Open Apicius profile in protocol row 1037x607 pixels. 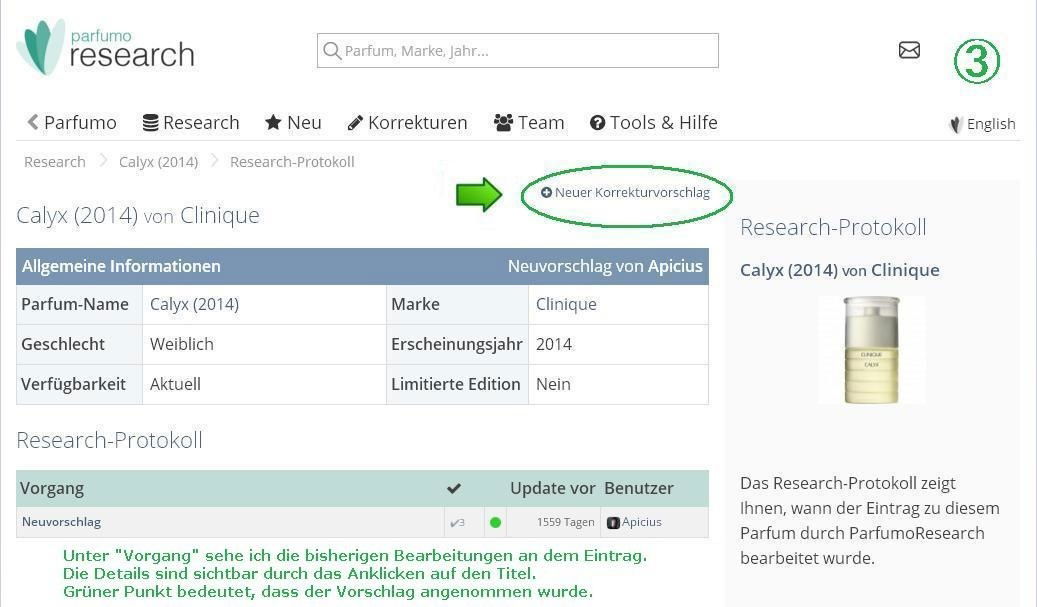[x=642, y=522]
